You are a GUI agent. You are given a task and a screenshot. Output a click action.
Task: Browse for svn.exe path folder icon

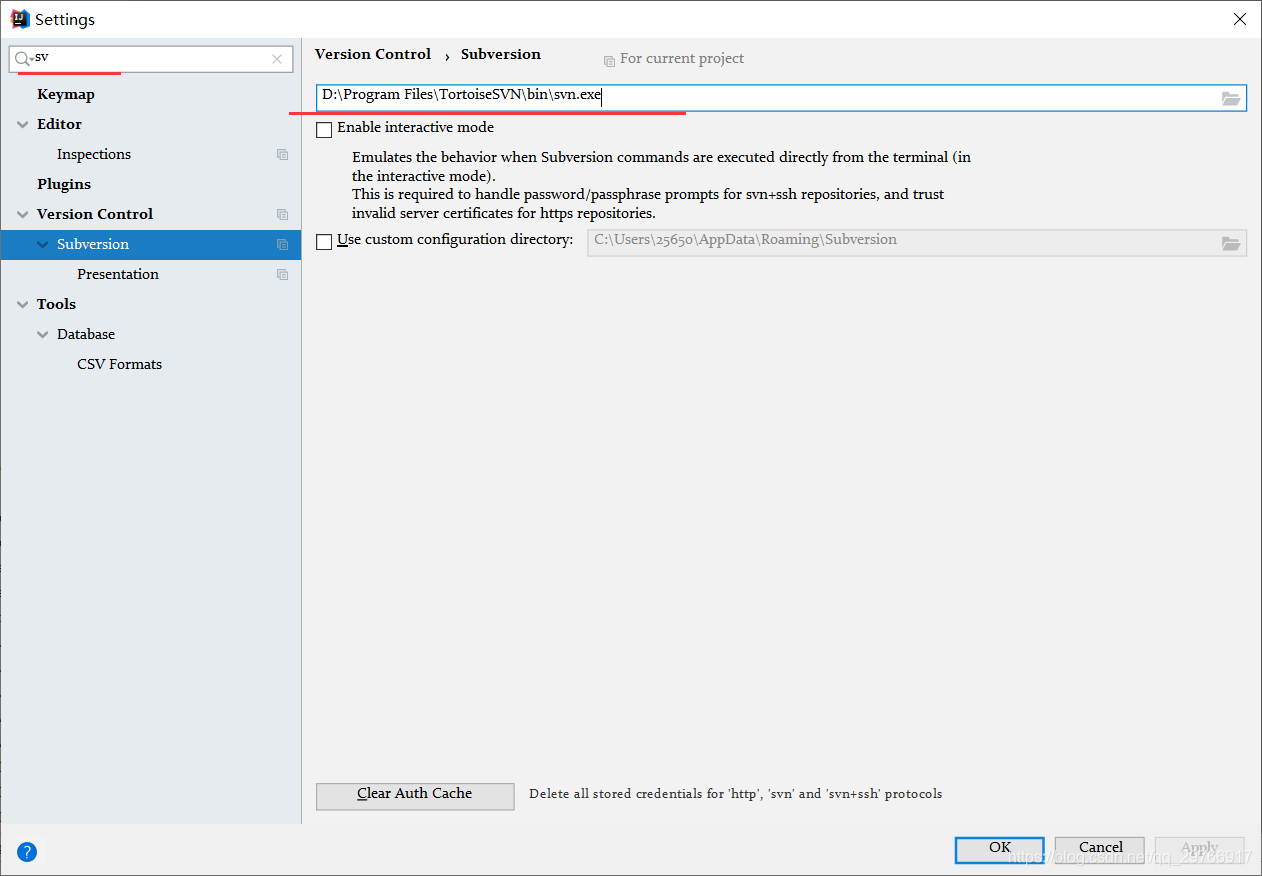pos(1231,98)
